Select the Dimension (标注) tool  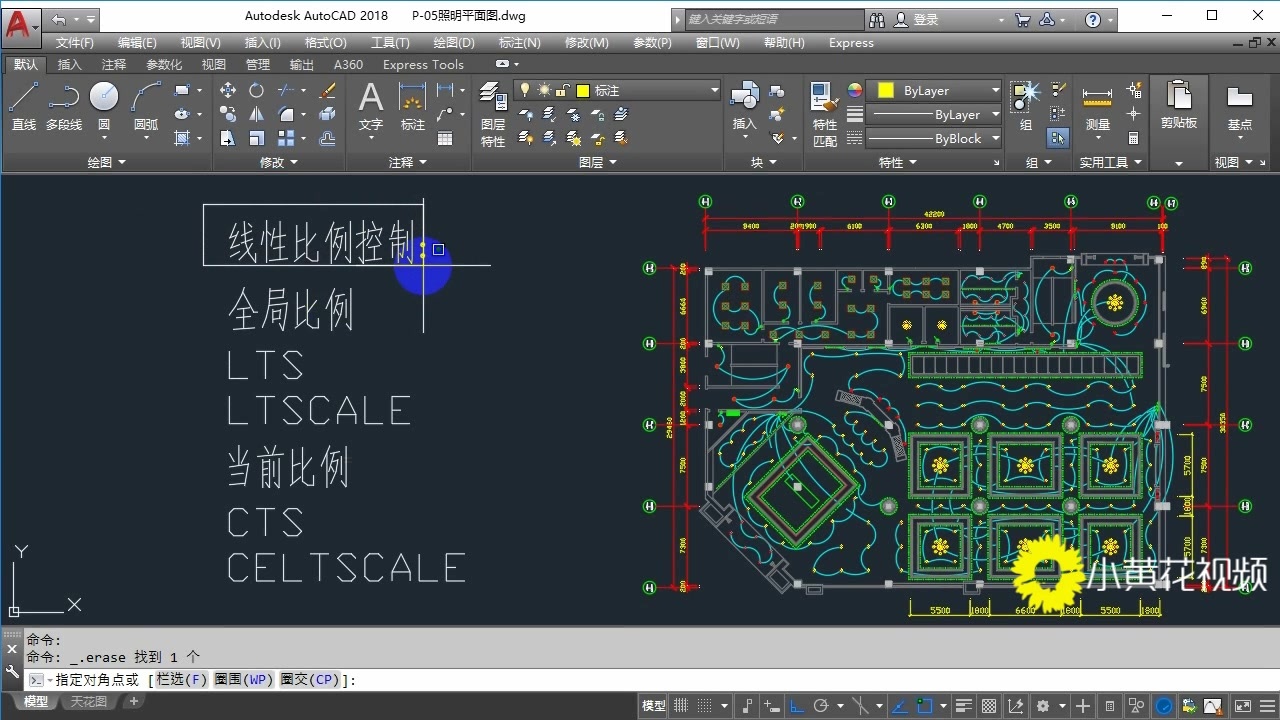(x=413, y=106)
